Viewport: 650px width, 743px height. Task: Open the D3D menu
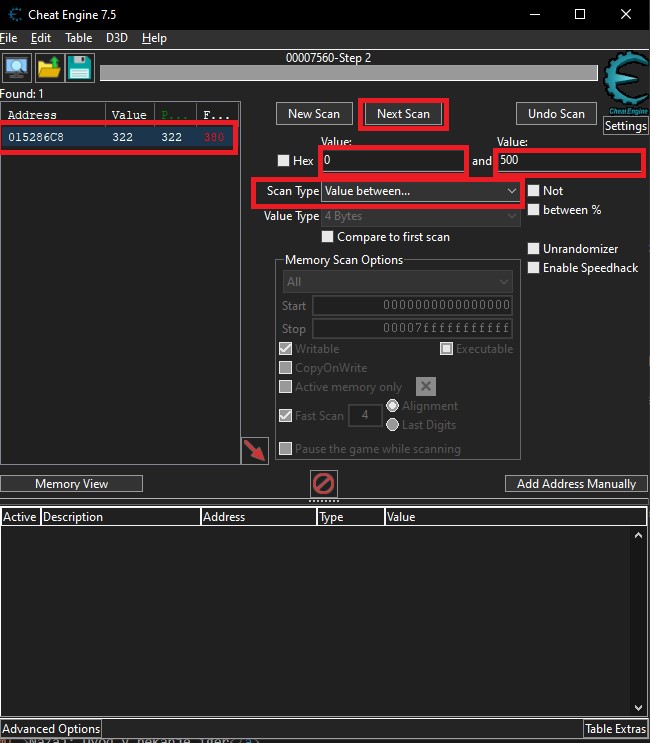(x=116, y=38)
